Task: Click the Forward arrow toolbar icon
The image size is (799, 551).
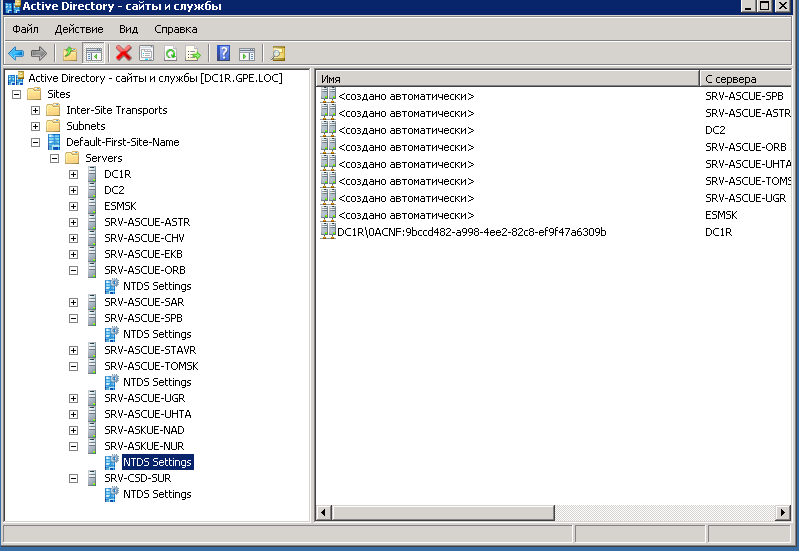Action: click(39, 54)
